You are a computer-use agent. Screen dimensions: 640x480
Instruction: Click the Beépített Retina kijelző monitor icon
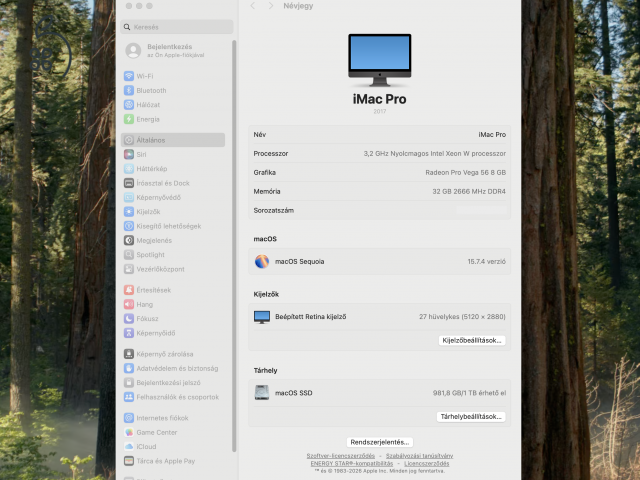pyautogui.click(x=262, y=317)
